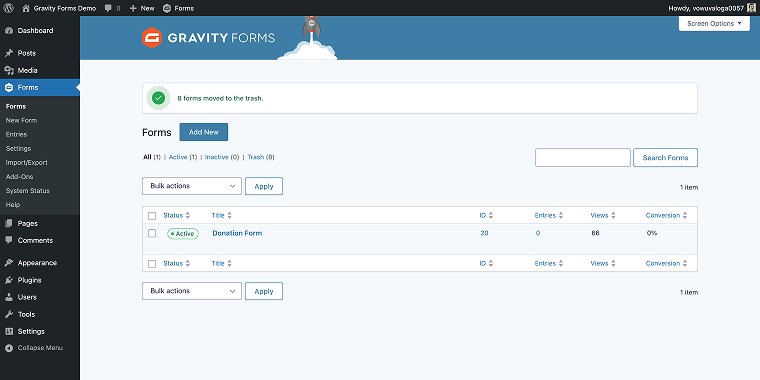Screen dimensions: 760x380
Task: Expand the Screen Options panel
Action: (714, 23)
